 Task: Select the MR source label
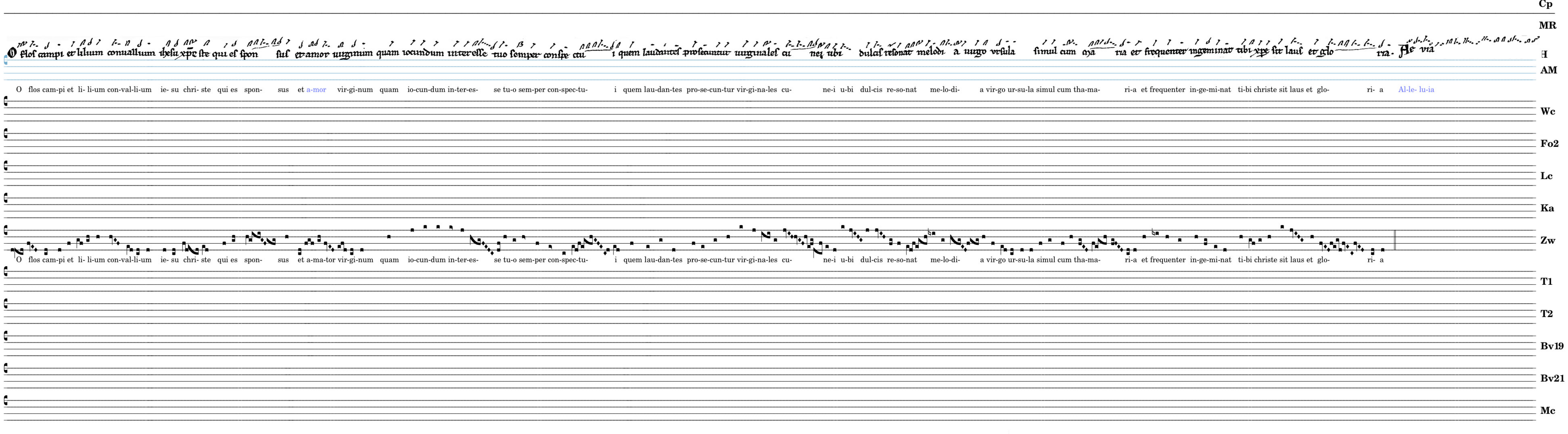(x=1547, y=26)
